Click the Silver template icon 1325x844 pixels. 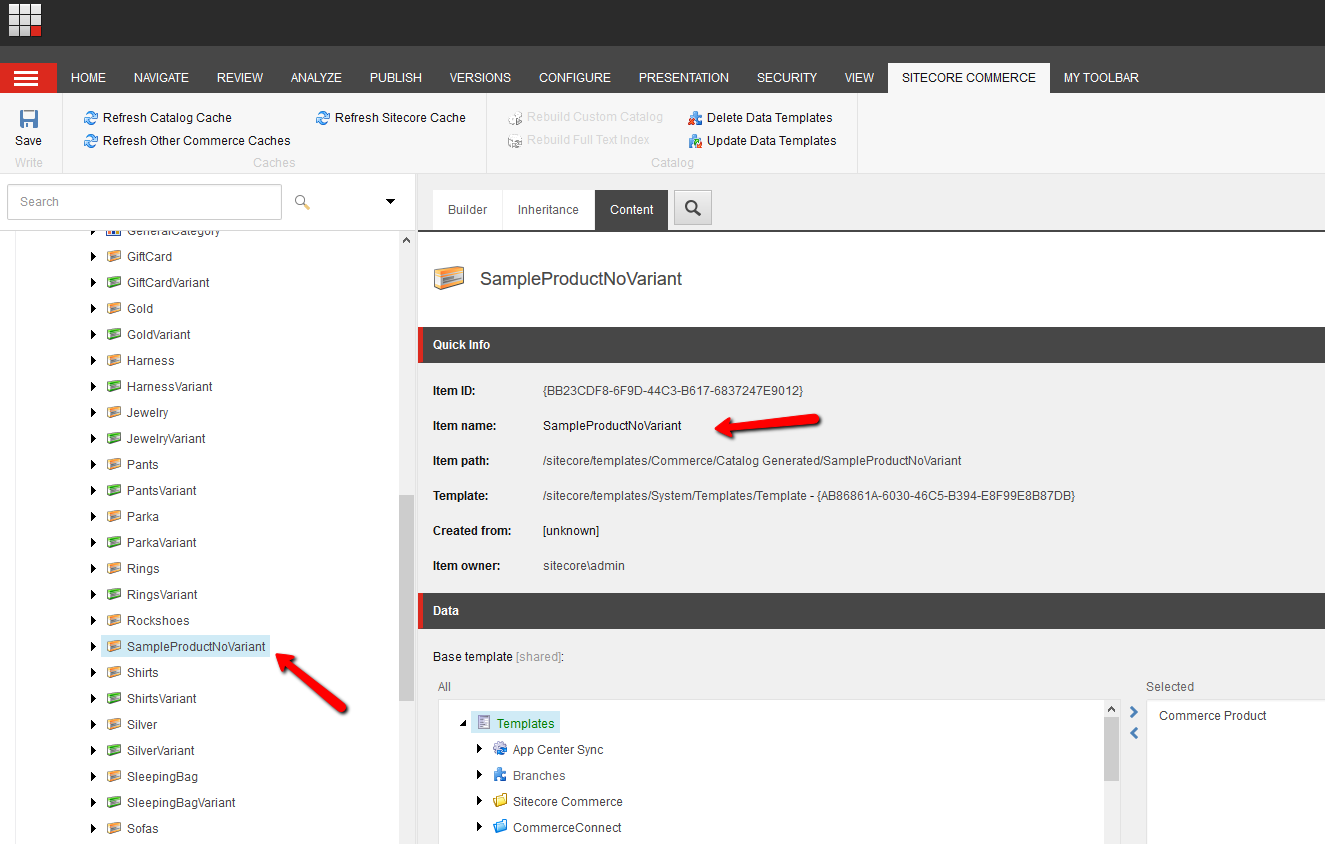tap(114, 725)
